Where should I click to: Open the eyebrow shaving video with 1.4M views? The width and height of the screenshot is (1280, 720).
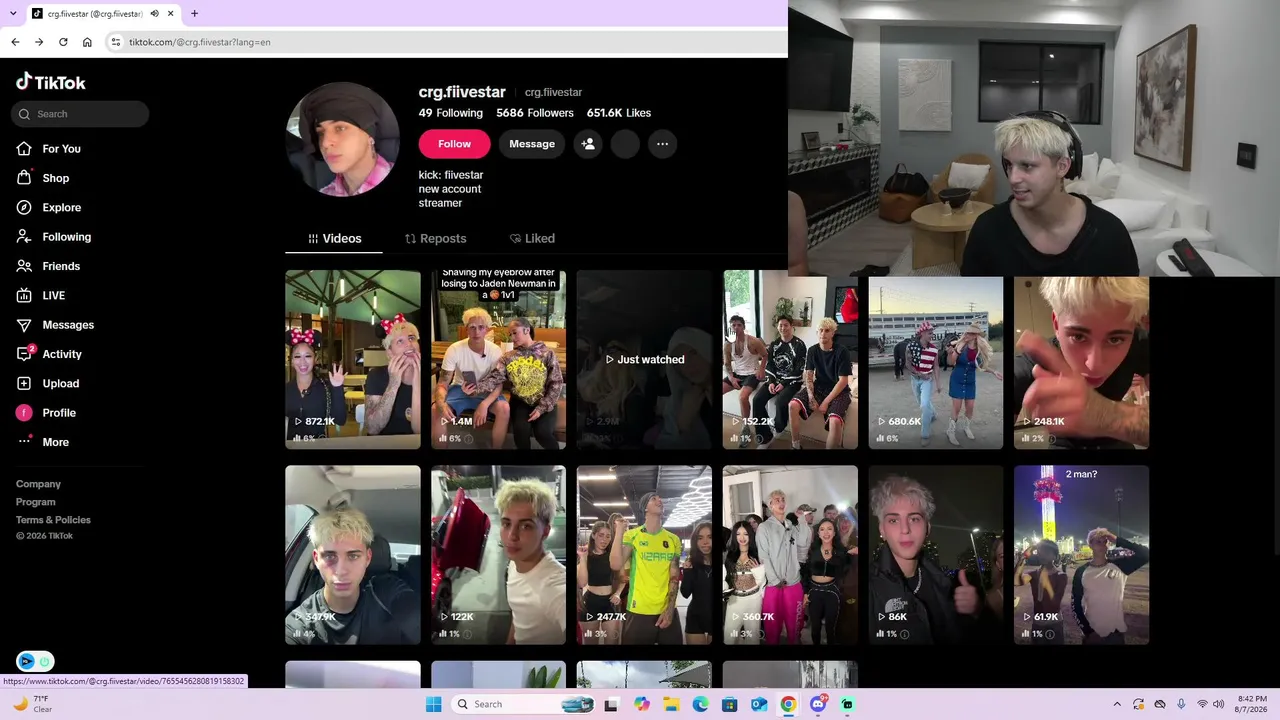[499, 359]
